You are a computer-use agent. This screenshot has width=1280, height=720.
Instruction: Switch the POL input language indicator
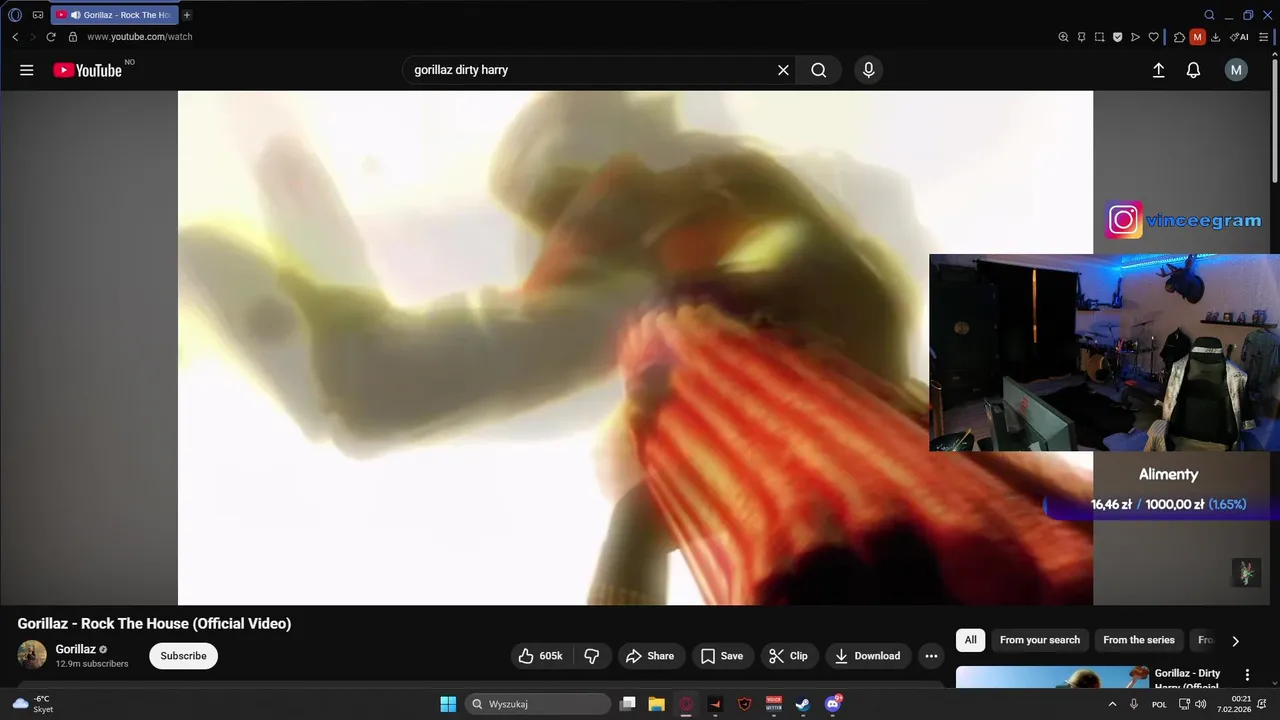pyautogui.click(x=1159, y=704)
